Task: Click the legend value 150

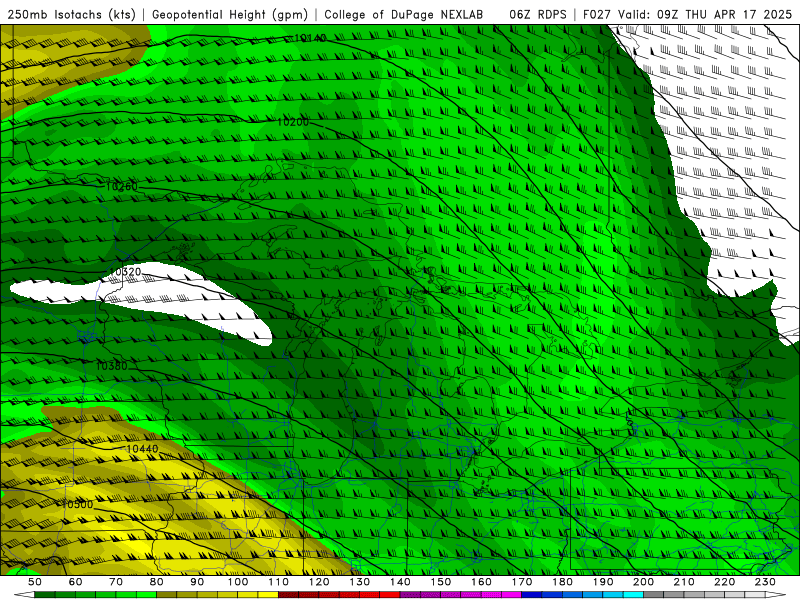Action: point(441,582)
